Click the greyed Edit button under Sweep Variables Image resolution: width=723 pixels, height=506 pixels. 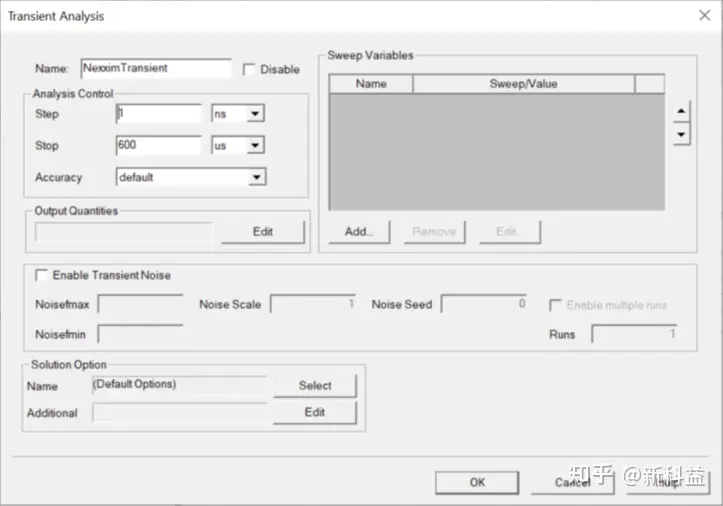510,232
